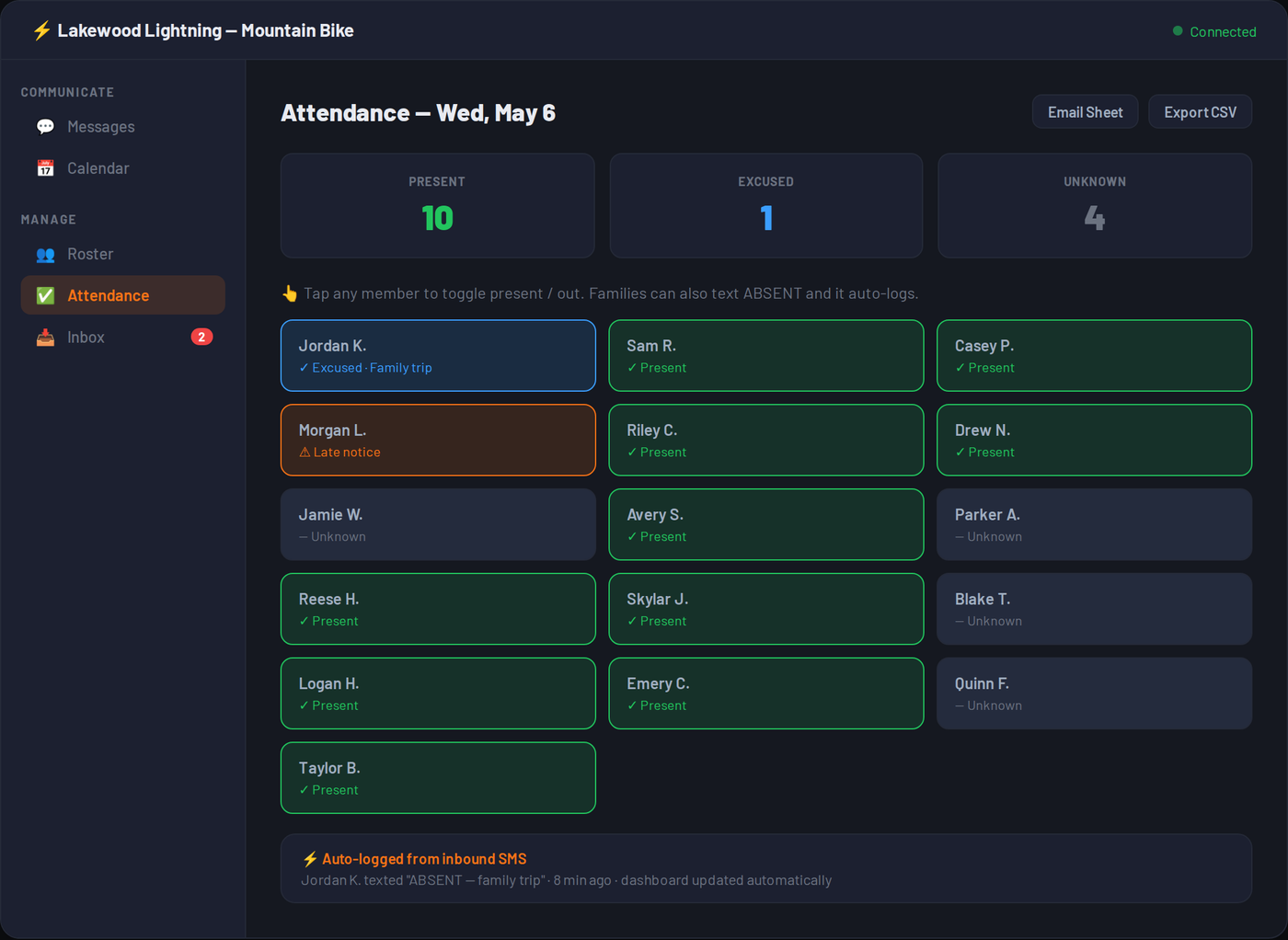Image resolution: width=1288 pixels, height=940 pixels.
Task: Click the lightning bolt team logo
Action: coord(41,31)
